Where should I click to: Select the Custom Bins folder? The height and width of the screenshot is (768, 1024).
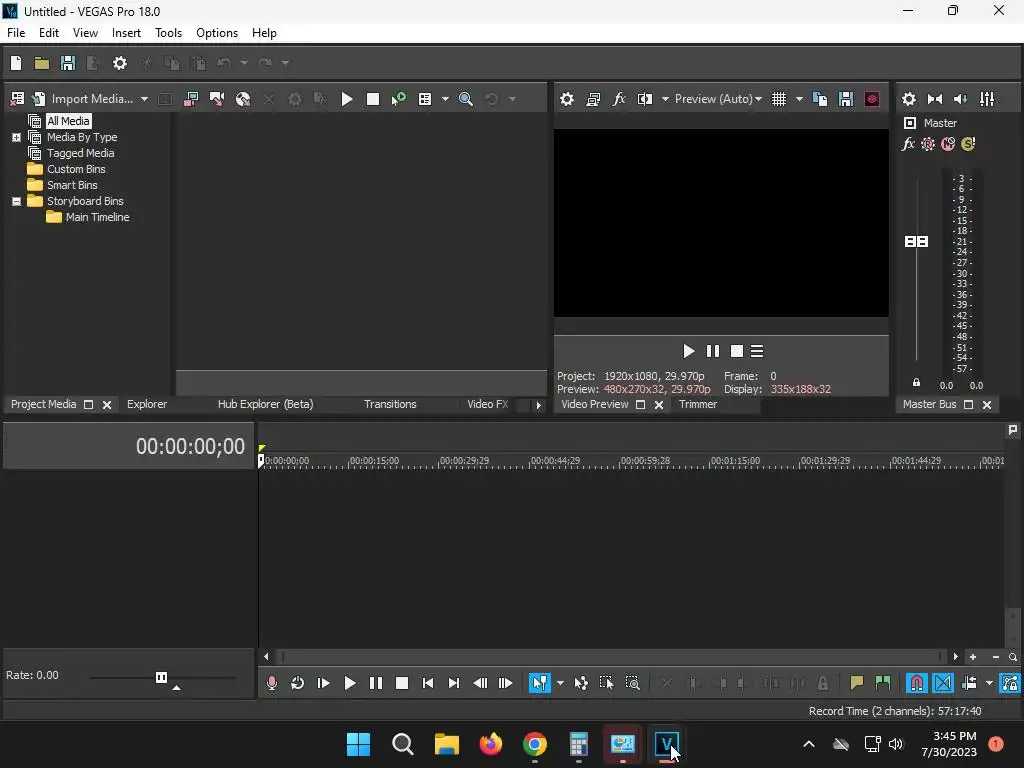[76, 169]
